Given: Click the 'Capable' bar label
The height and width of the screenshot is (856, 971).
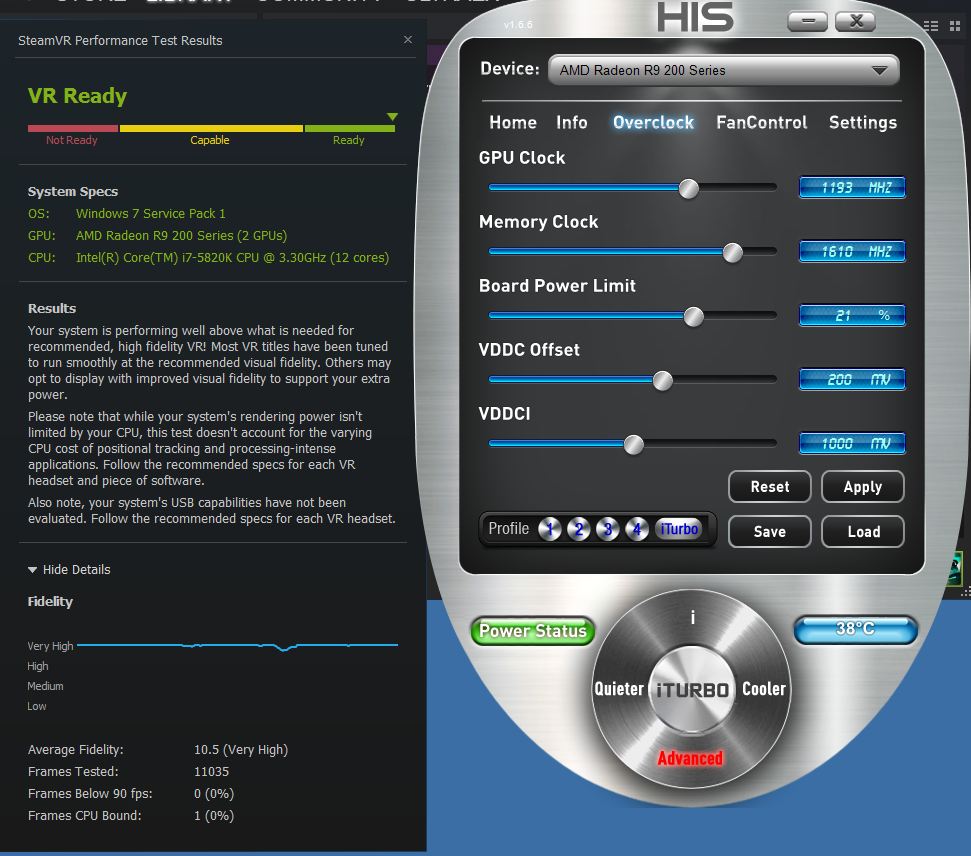Looking at the screenshot, I should 209,140.
